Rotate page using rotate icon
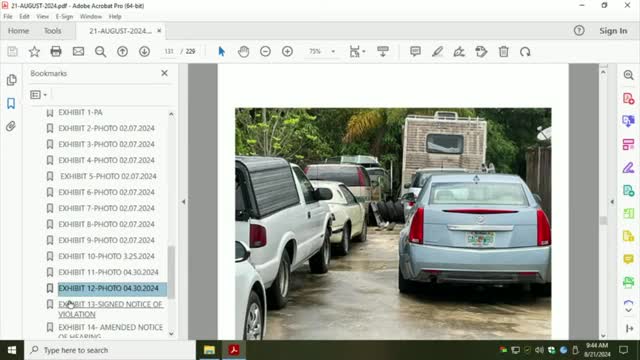 525,51
